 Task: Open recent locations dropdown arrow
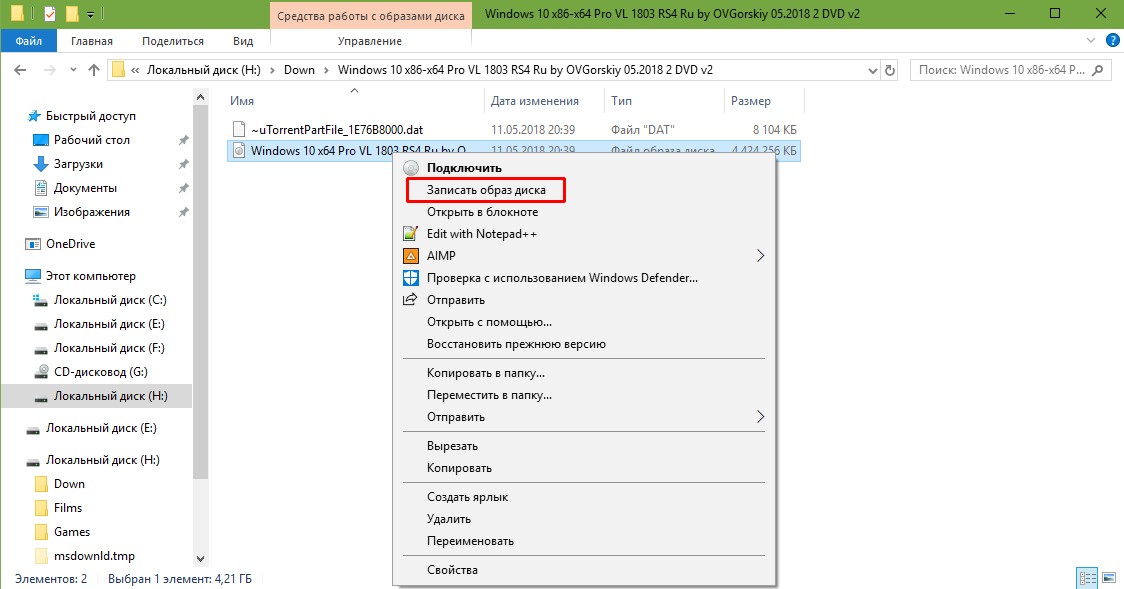[73, 70]
